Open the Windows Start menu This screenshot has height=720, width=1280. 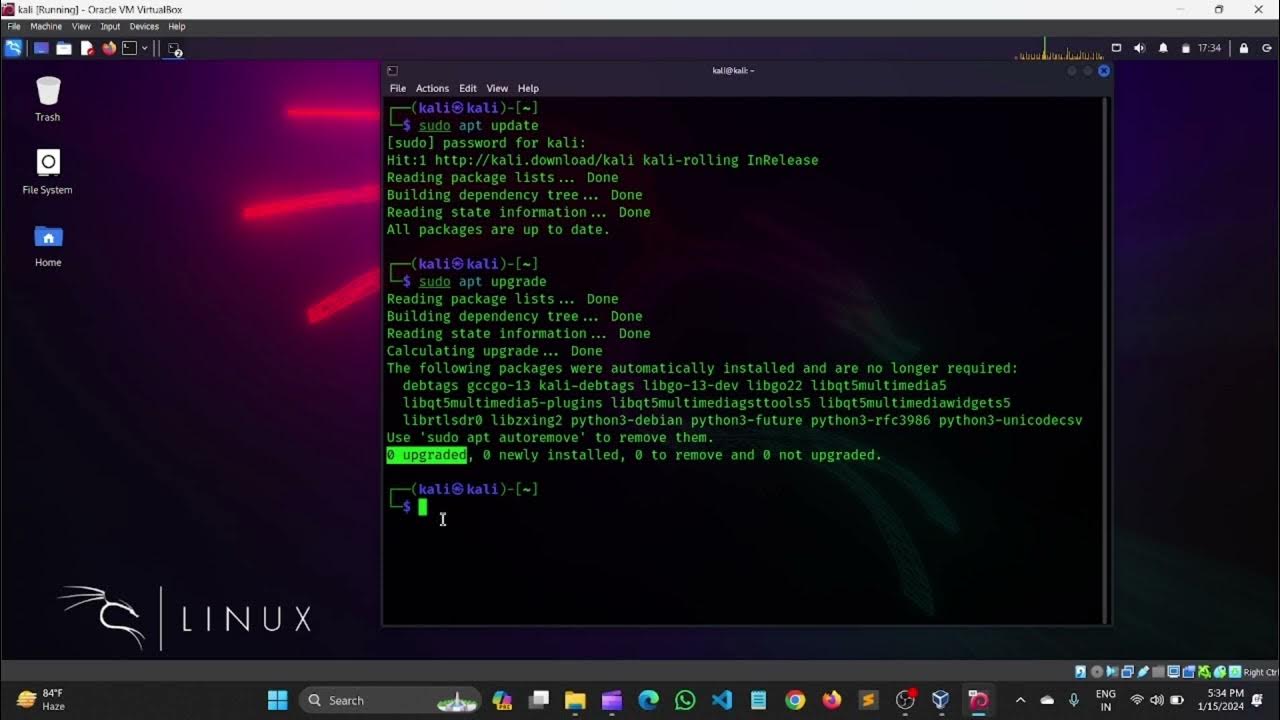coord(278,700)
